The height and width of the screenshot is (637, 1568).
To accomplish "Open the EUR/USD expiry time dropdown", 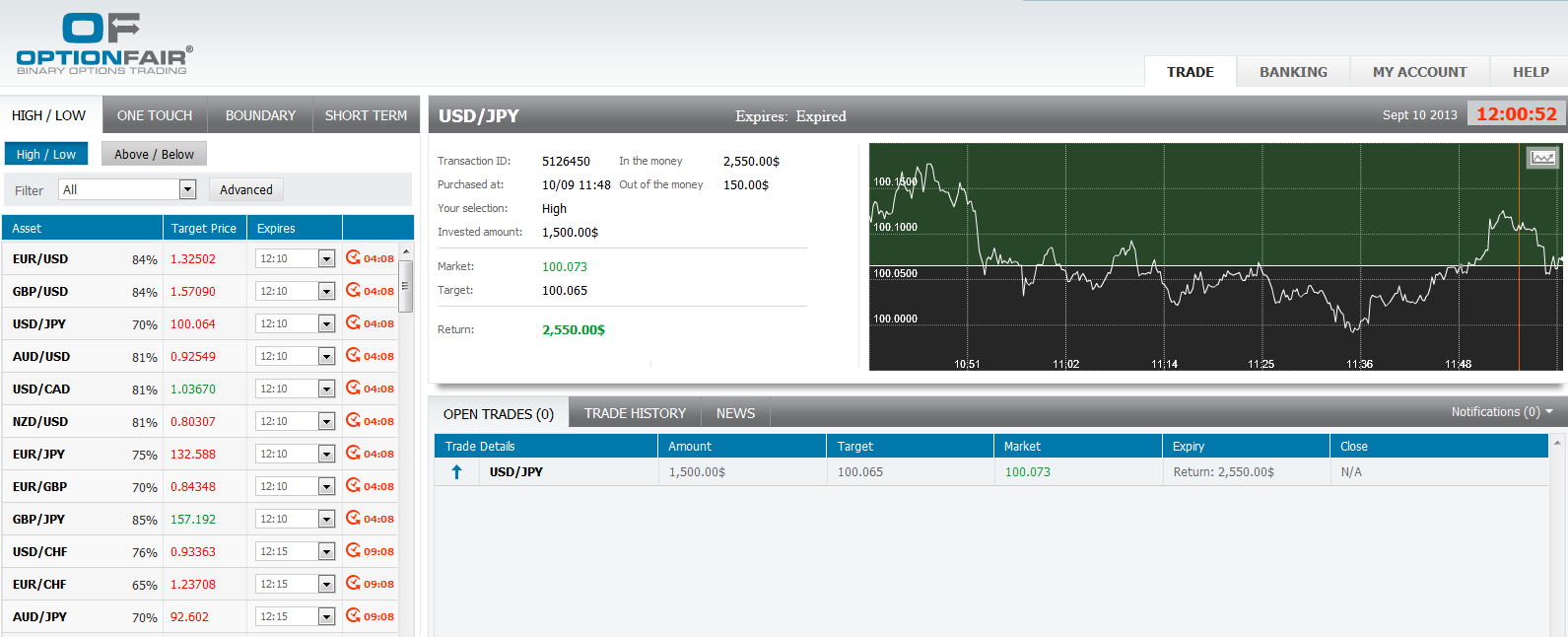I will click(326, 259).
